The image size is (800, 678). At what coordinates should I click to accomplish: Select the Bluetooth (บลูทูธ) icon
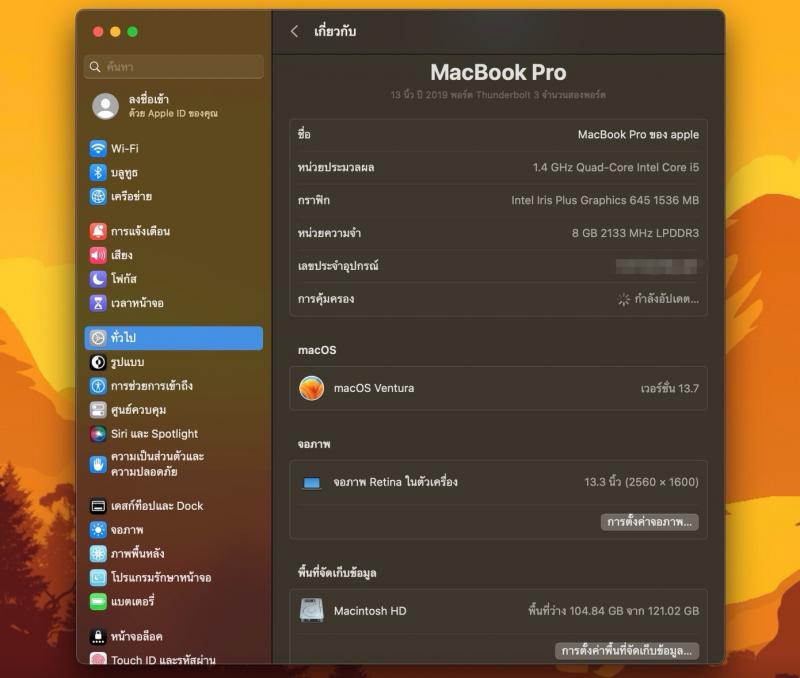click(x=98, y=173)
